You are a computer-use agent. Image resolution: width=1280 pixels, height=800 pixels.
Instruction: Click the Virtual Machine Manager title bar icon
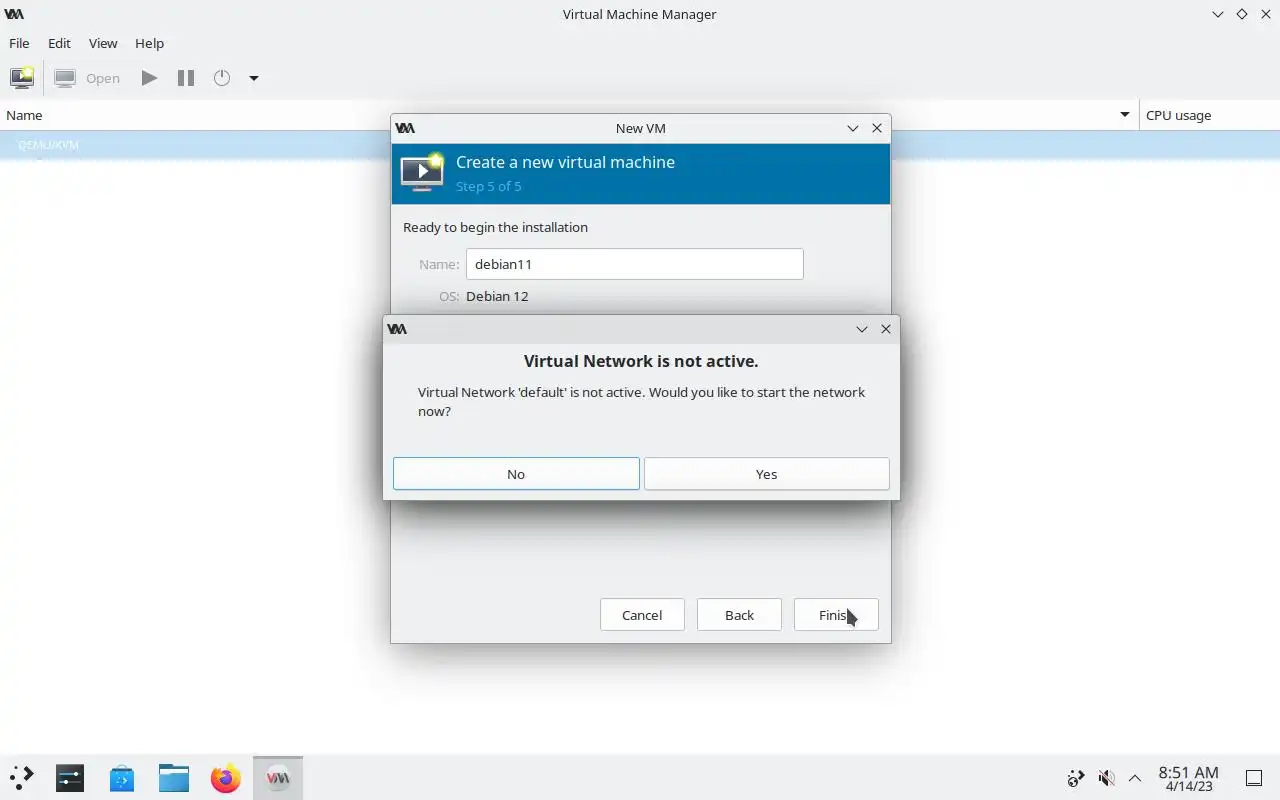click(x=14, y=14)
